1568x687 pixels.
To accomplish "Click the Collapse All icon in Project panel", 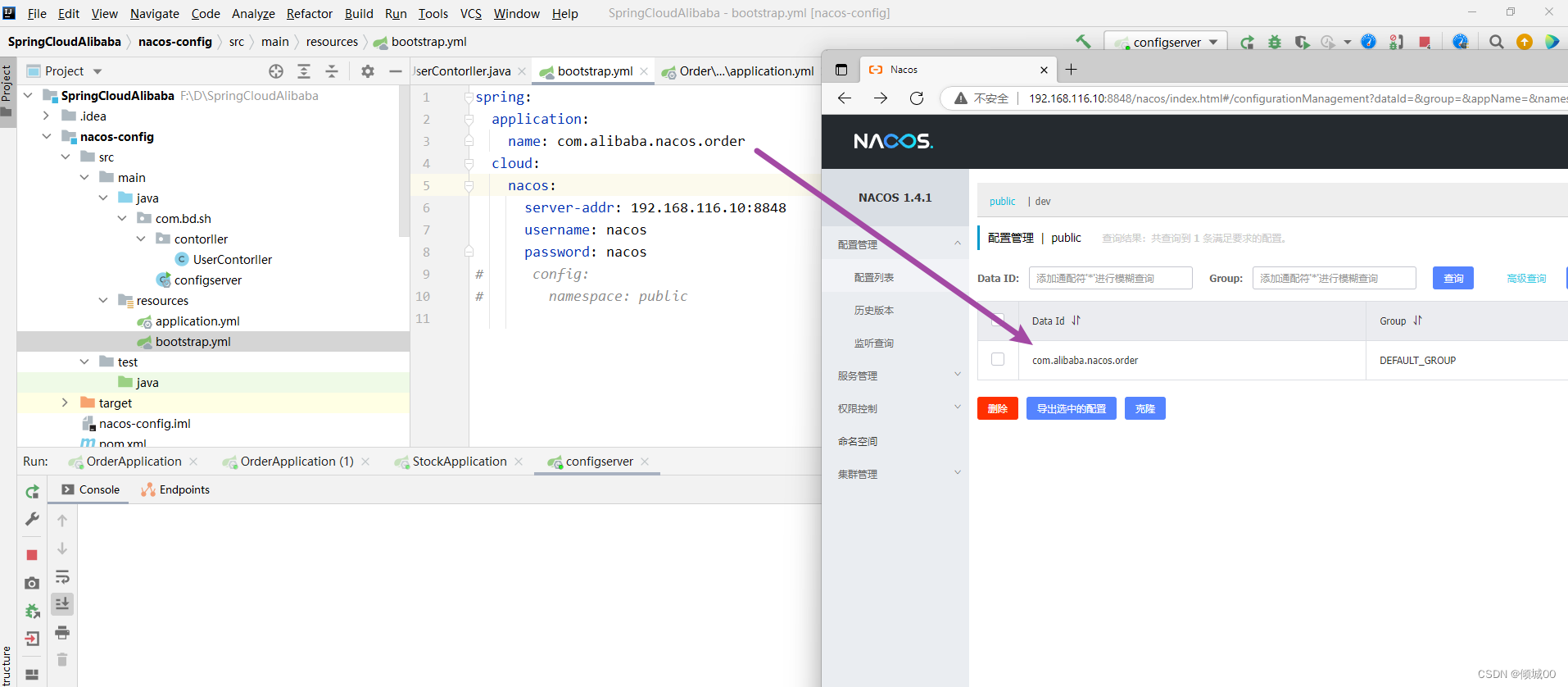I will 332,71.
